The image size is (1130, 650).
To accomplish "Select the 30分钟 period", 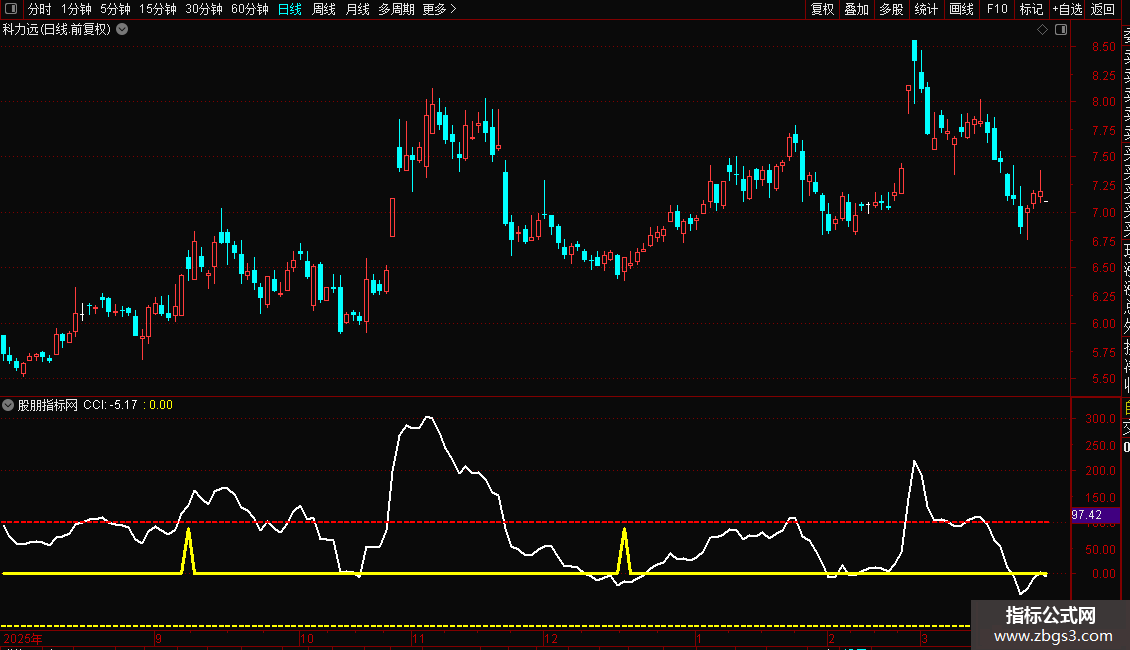I will tap(203, 9).
